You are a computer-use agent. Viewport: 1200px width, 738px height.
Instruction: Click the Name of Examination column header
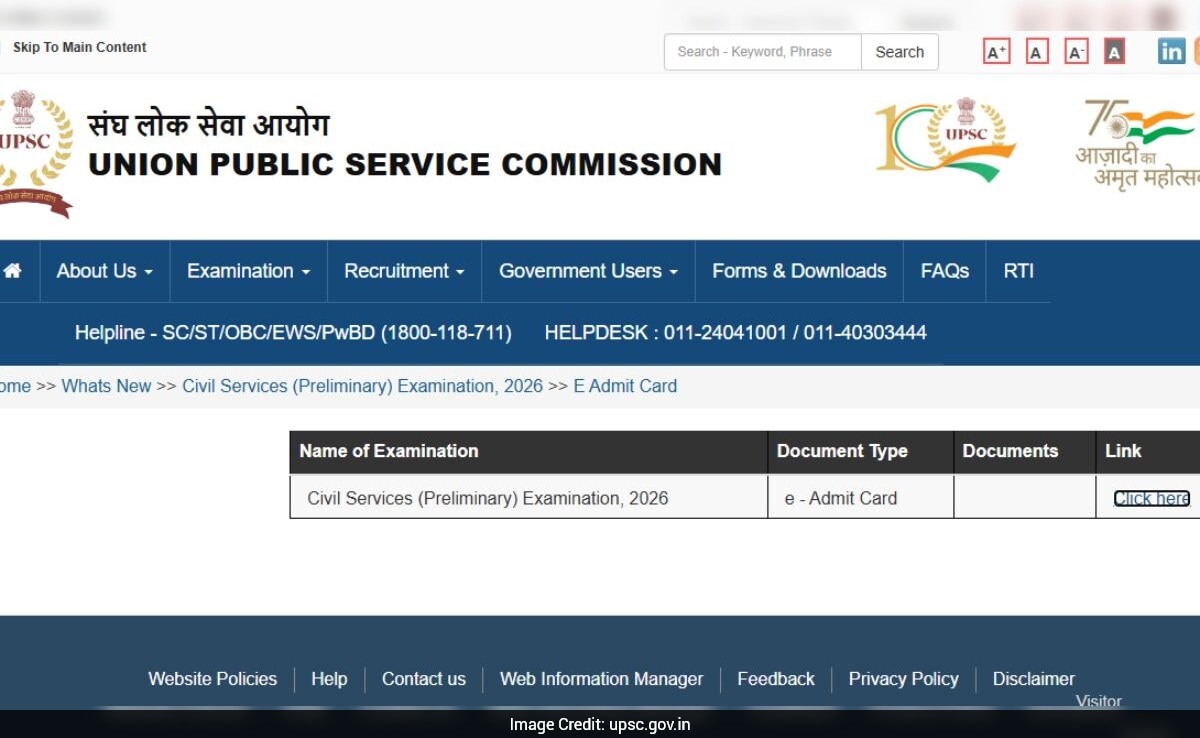(529, 451)
